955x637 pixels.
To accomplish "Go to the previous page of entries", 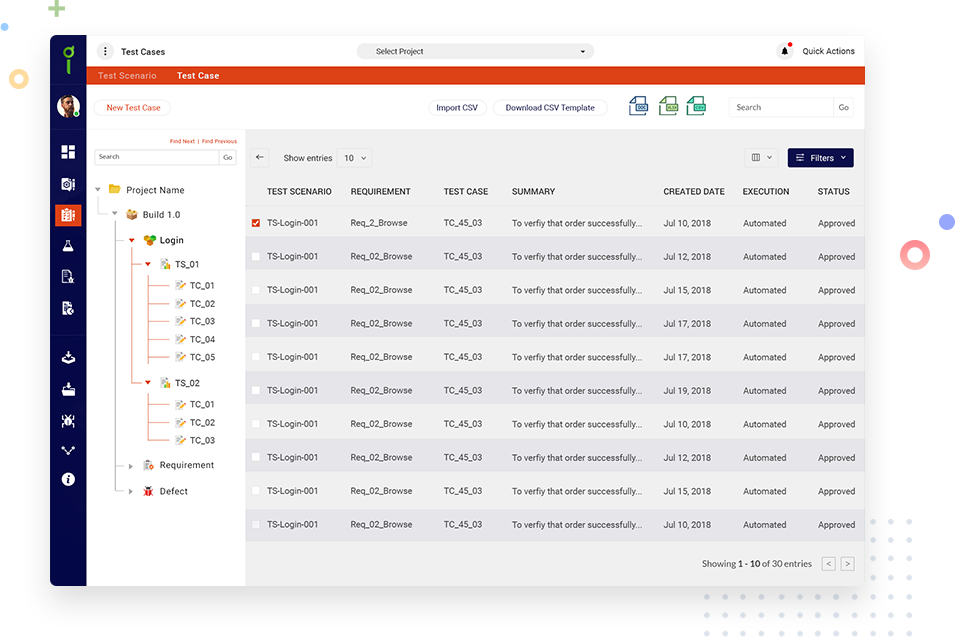I will pos(828,564).
